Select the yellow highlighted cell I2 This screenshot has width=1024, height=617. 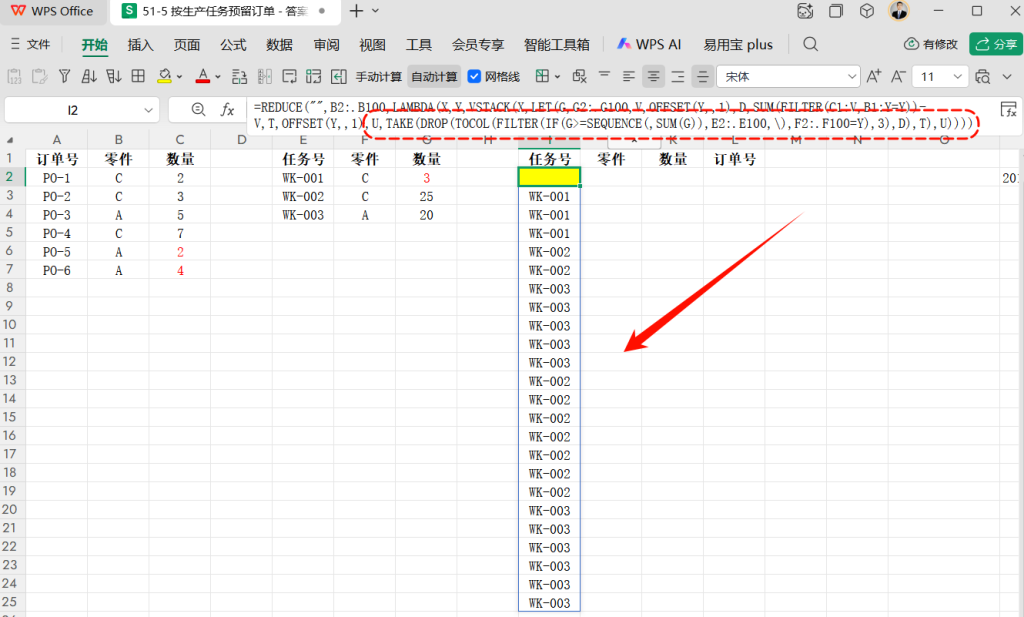pos(549,177)
